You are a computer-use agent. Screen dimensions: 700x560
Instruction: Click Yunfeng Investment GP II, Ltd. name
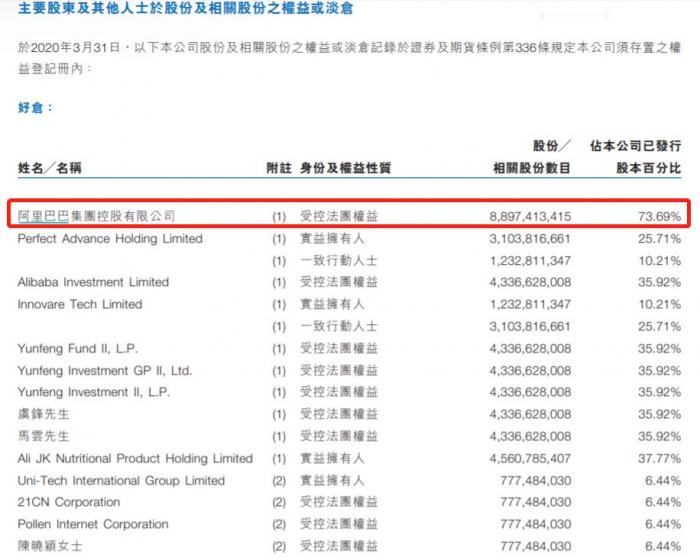pyautogui.click(x=105, y=371)
